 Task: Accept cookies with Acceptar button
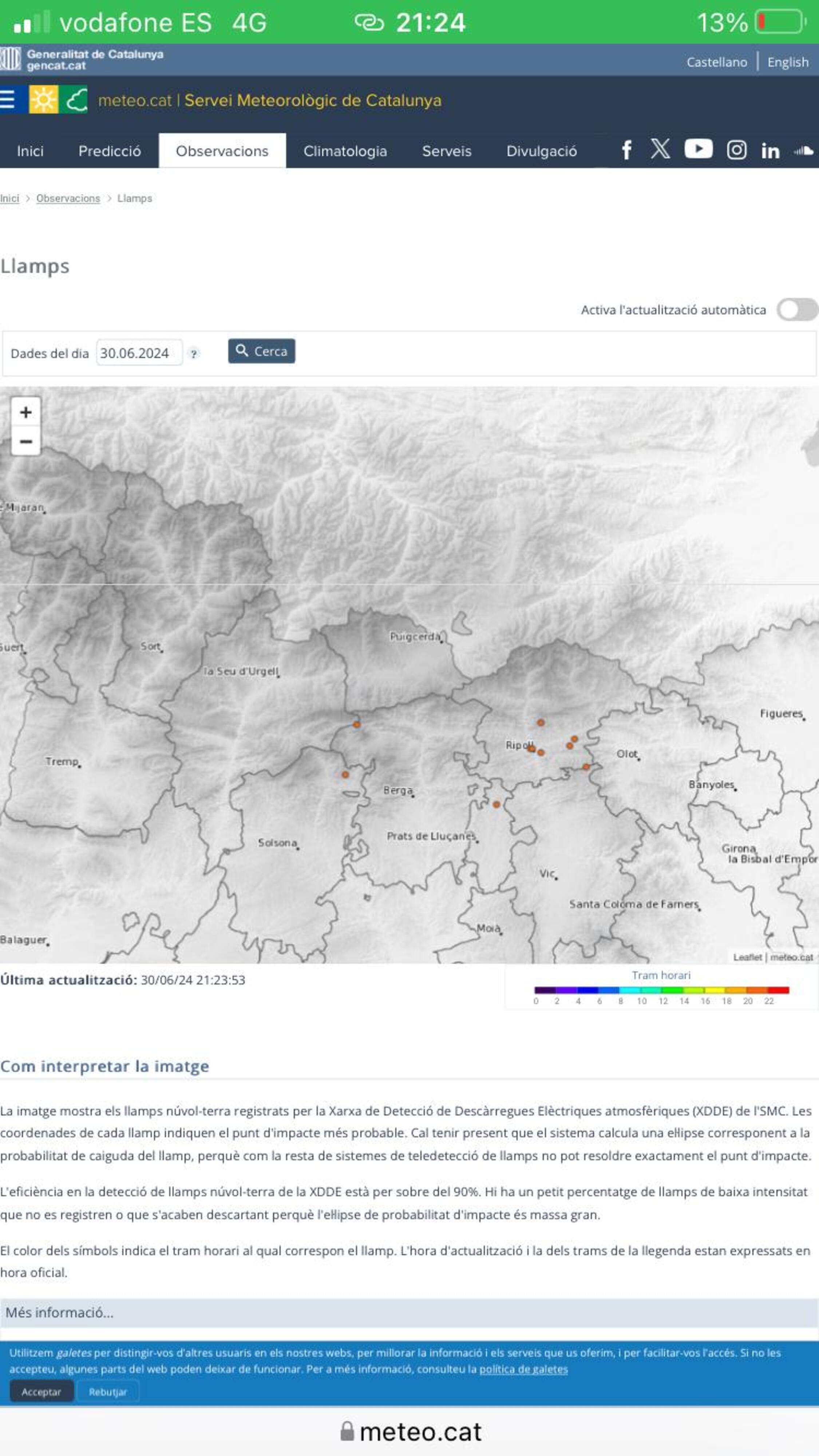[41, 1392]
